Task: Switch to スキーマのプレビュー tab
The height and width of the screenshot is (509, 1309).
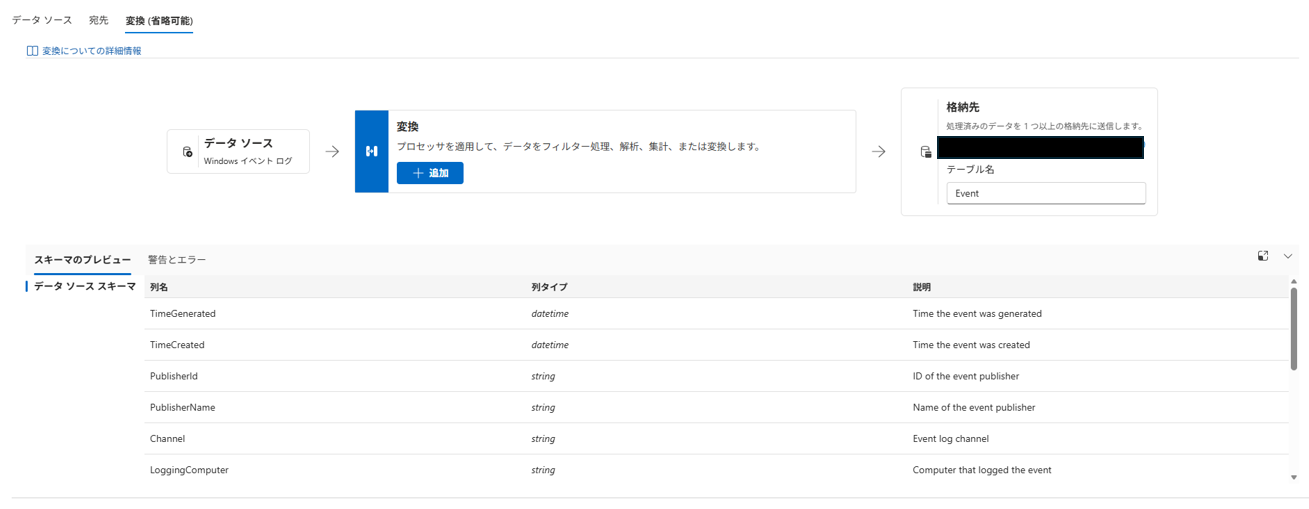Action: pyautogui.click(x=82, y=259)
